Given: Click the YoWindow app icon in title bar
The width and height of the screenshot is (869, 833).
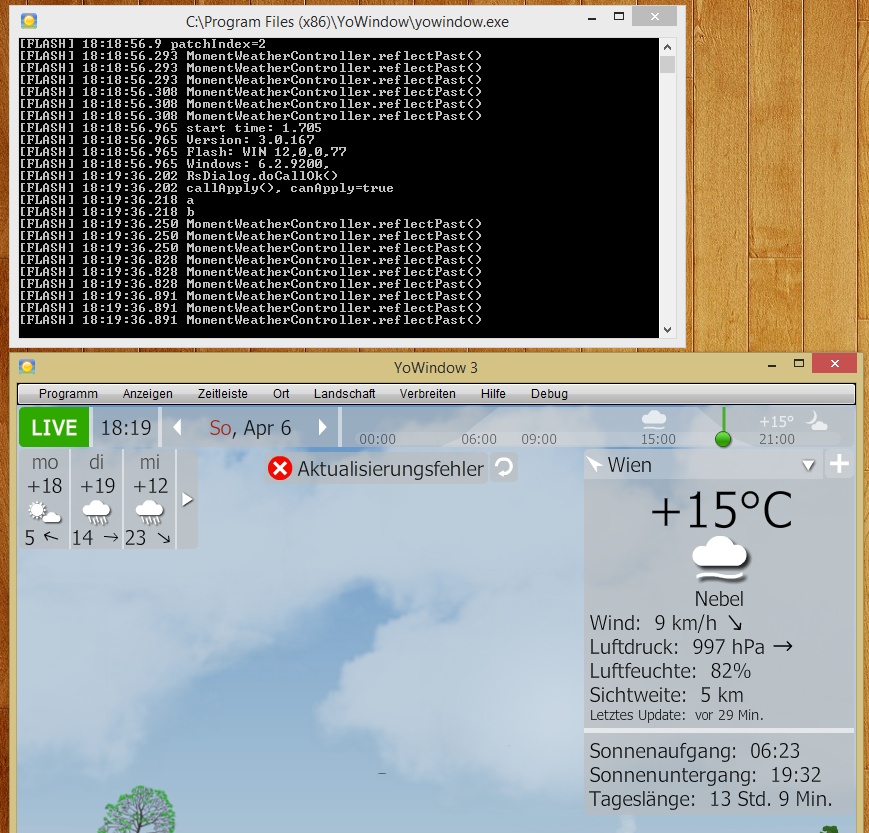Looking at the screenshot, I should point(27,367).
